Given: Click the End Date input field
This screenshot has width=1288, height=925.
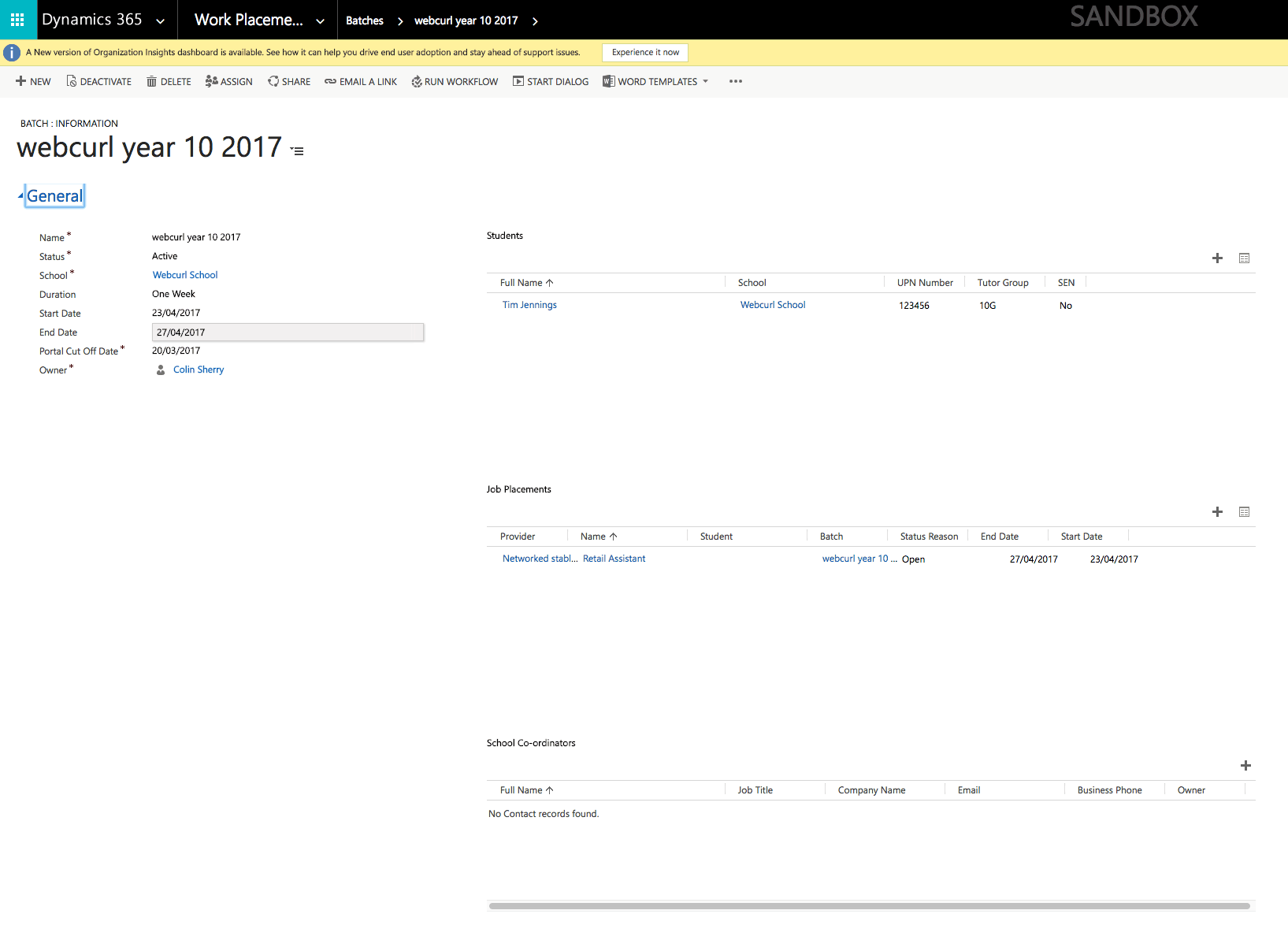Looking at the screenshot, I should pos(288,332).
